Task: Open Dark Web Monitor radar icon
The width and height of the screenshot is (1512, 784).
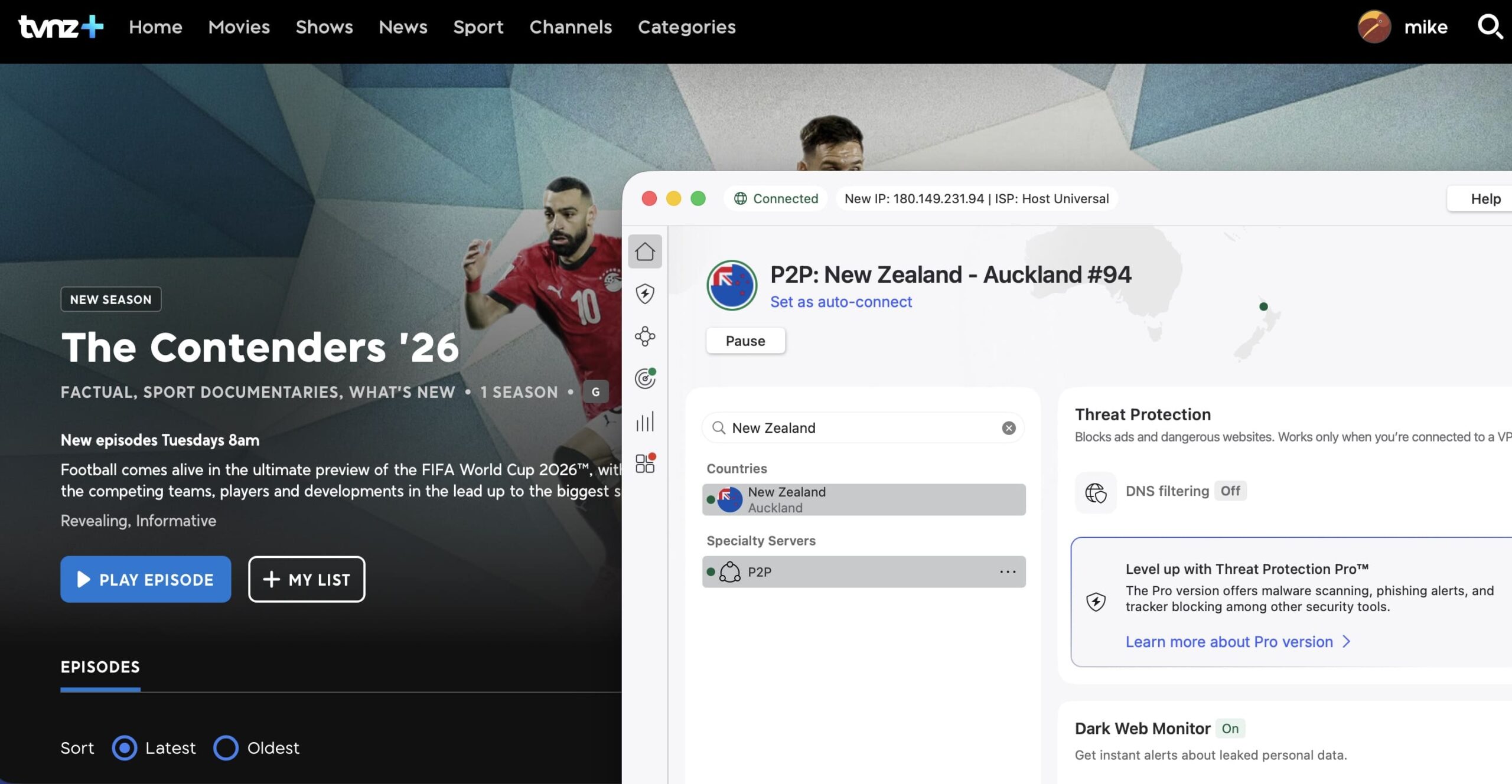Action: coord(645,379)
